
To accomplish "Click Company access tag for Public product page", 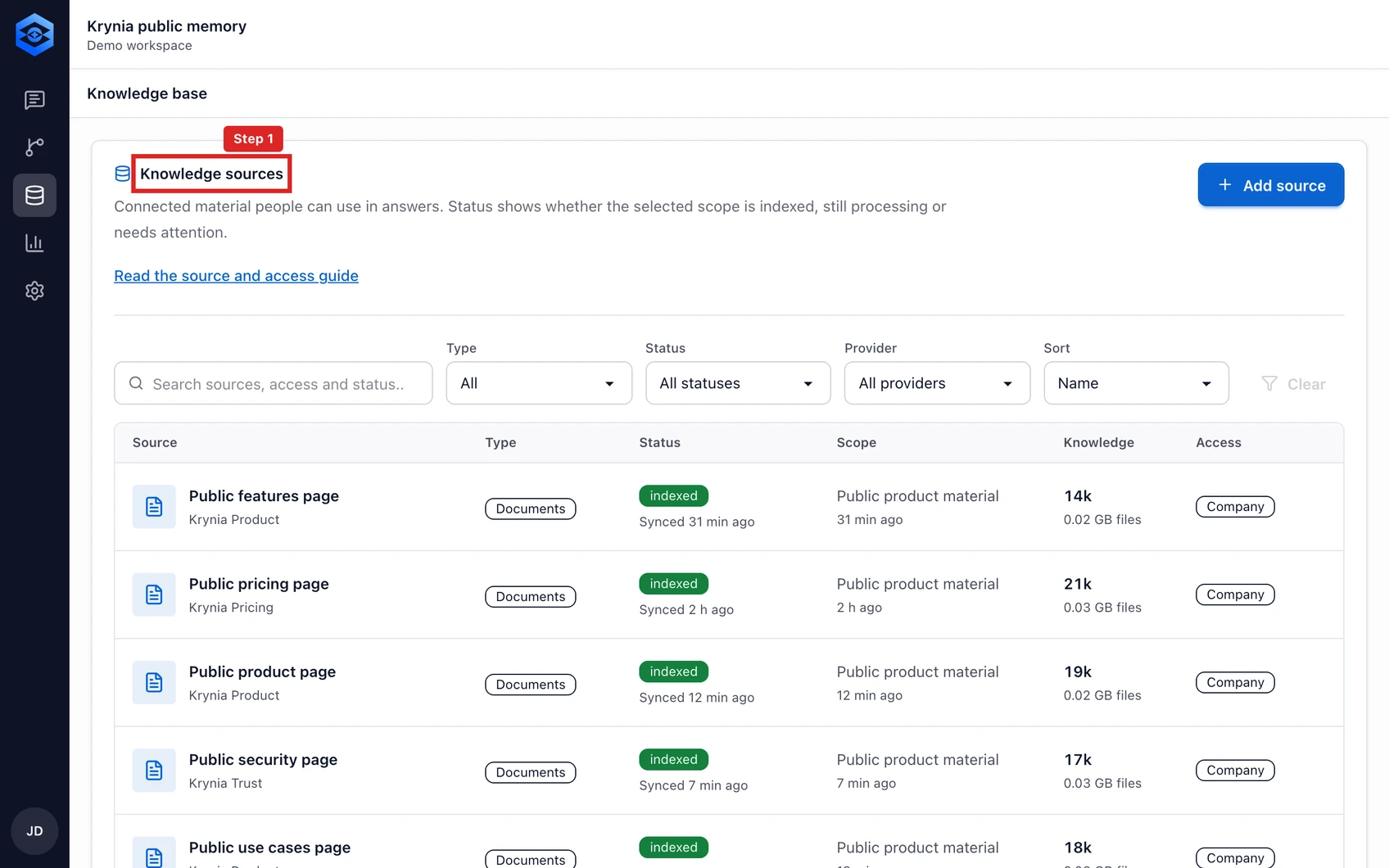I will pos(1235,682).
